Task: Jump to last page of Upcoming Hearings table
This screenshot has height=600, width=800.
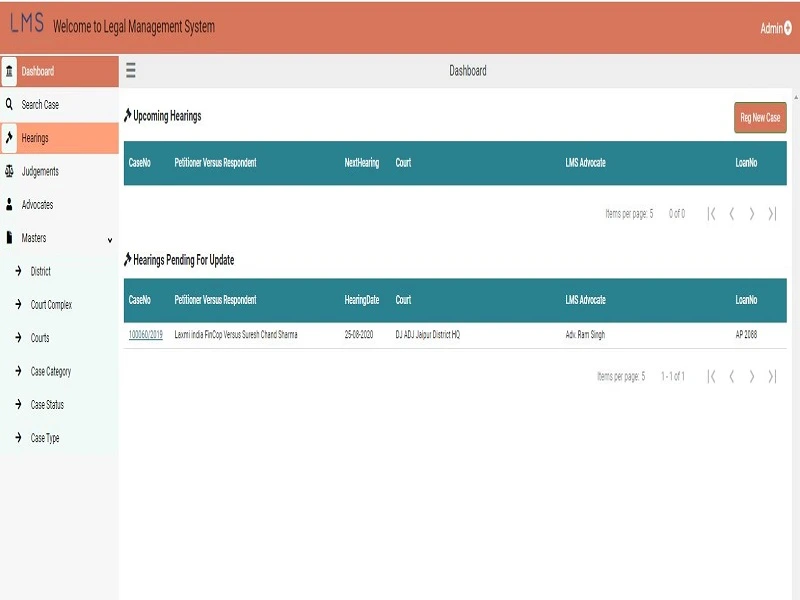Action: click(772, 214)
